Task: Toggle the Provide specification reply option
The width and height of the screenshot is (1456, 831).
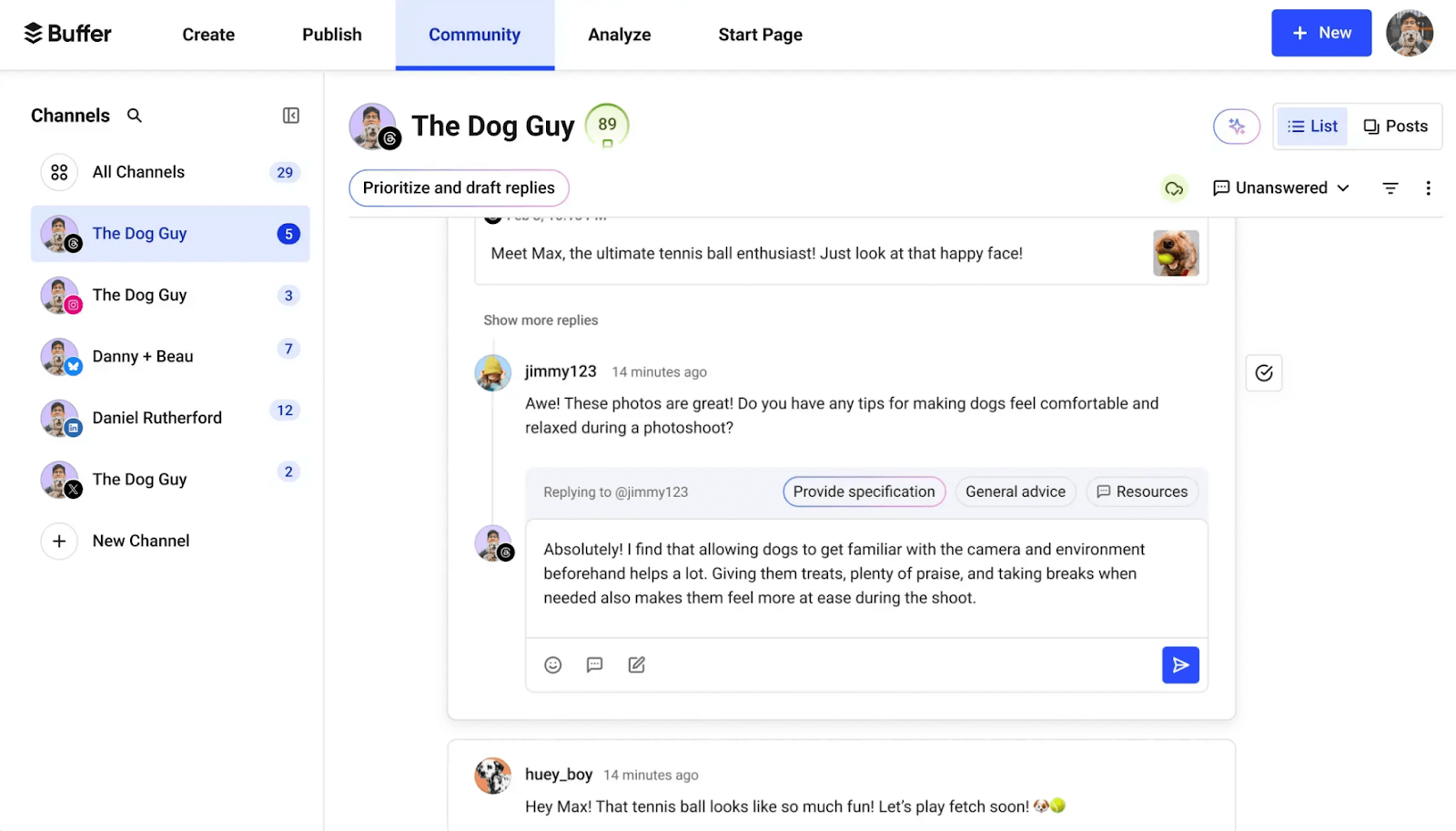Action: (863, 492)
